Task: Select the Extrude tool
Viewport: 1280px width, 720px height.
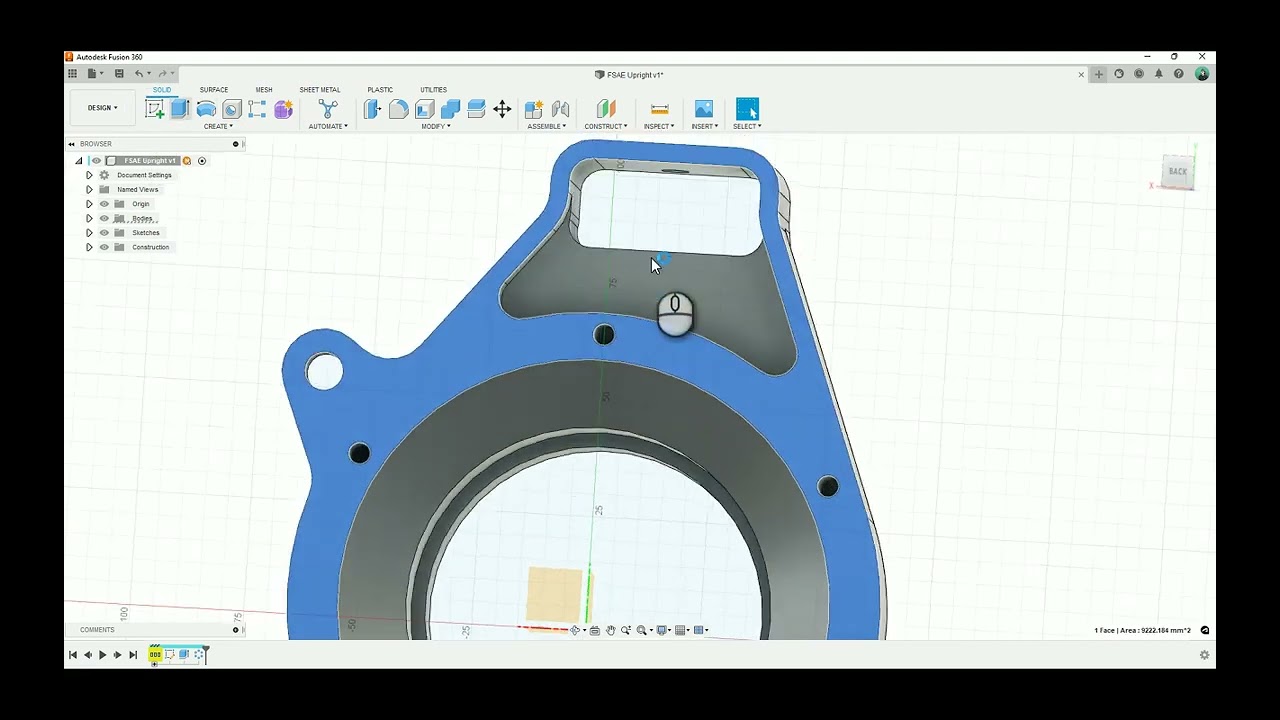Action: point(180,109)
